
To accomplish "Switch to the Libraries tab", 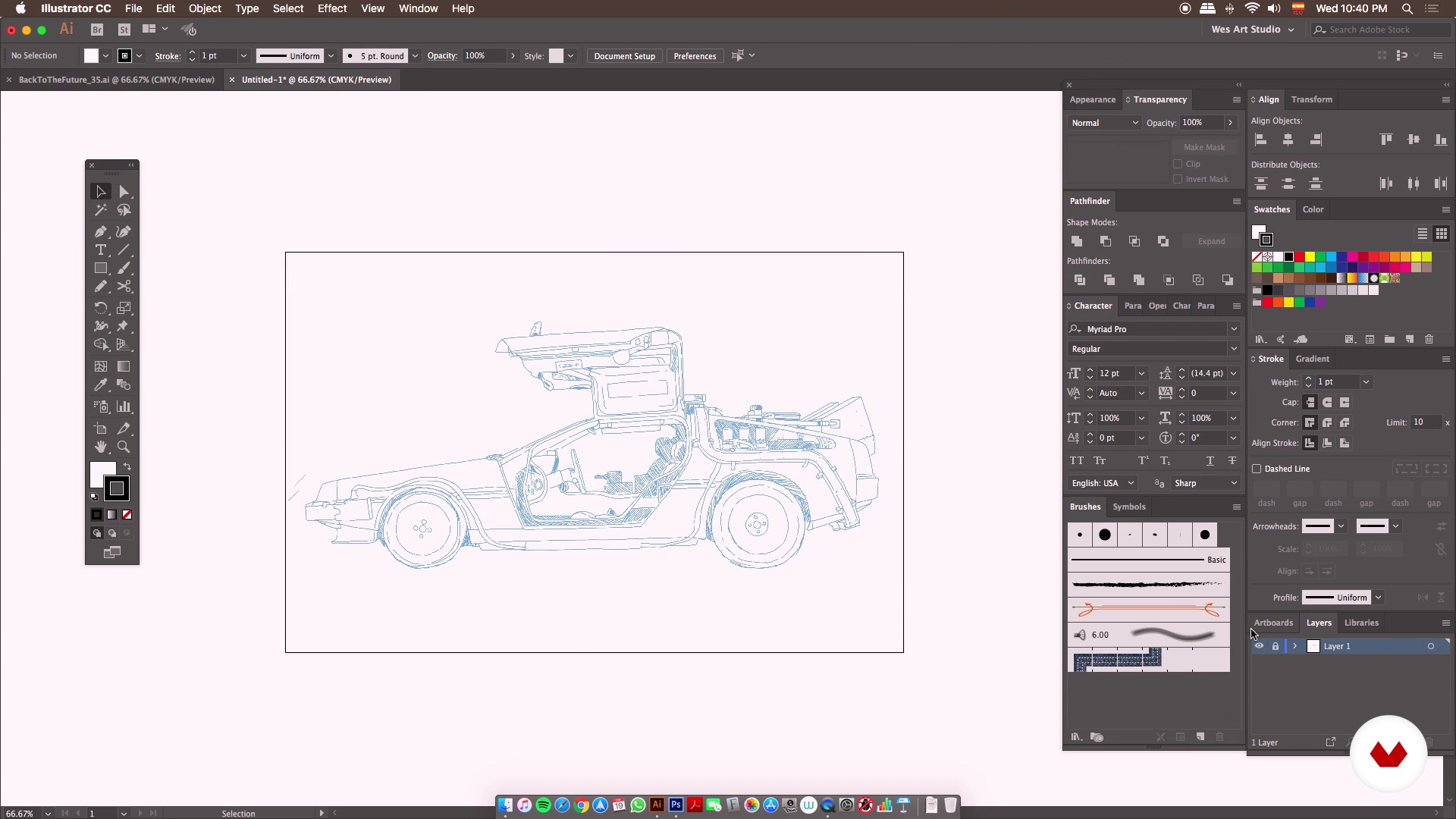I will click(x=1361, y=623).
